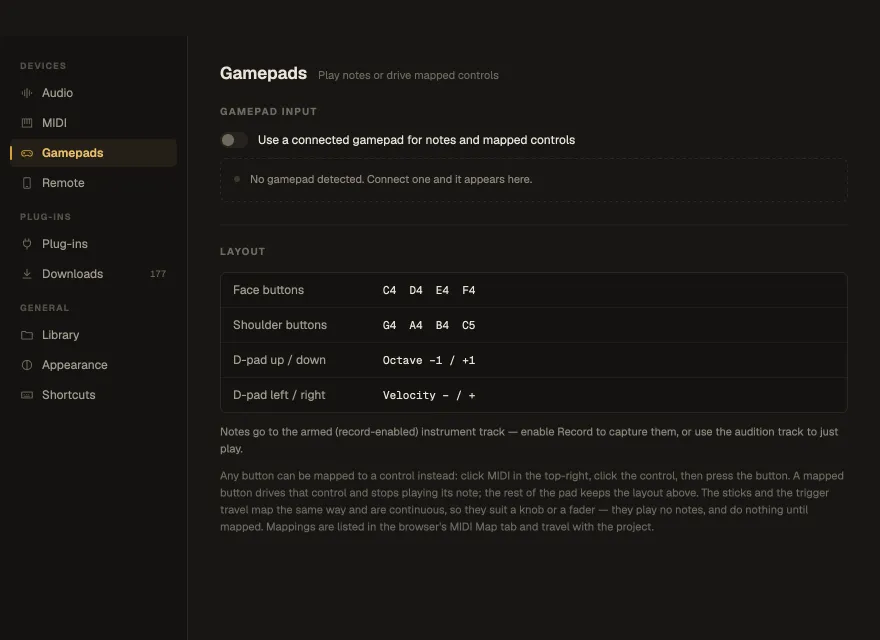This screenshot has width=880, height=640.
Task: Click 'Use a connected gamepad' toggle label
Action: coord(416,140)
